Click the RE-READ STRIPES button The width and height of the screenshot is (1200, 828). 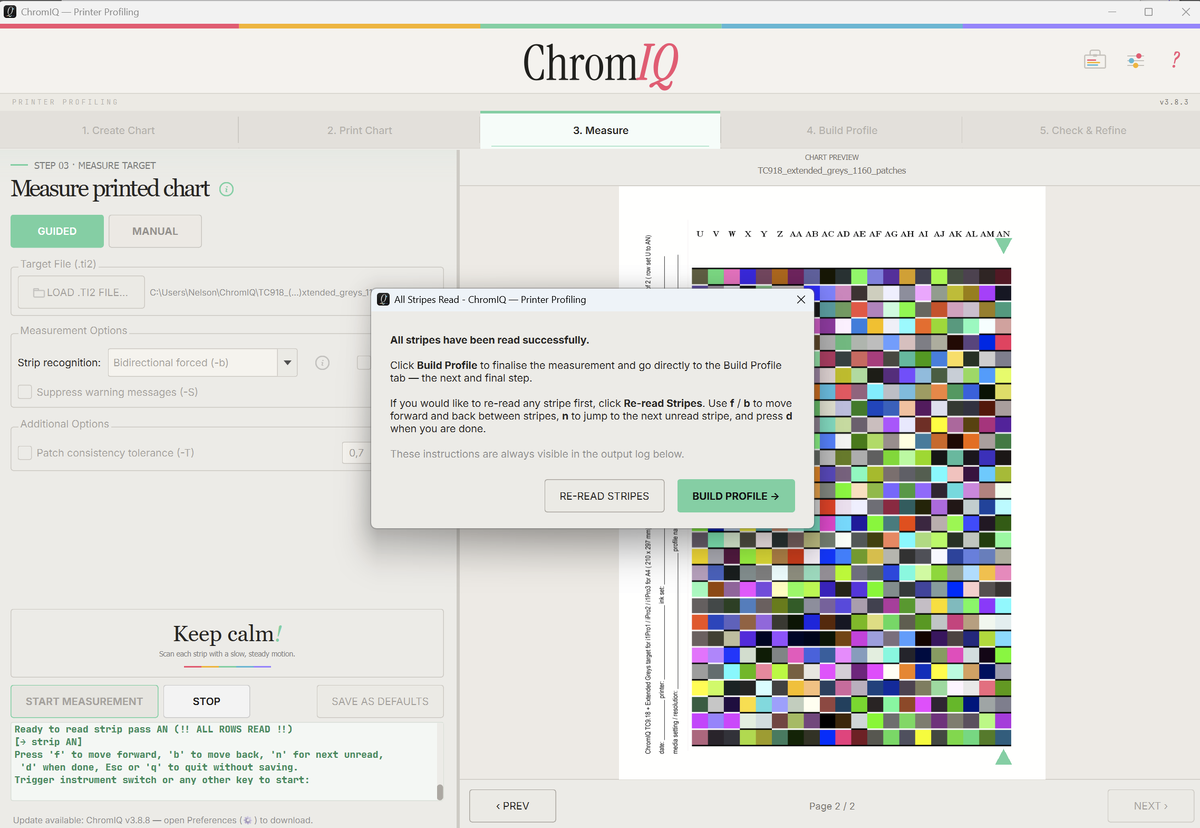pyautogui.click(x=604, y=496)
